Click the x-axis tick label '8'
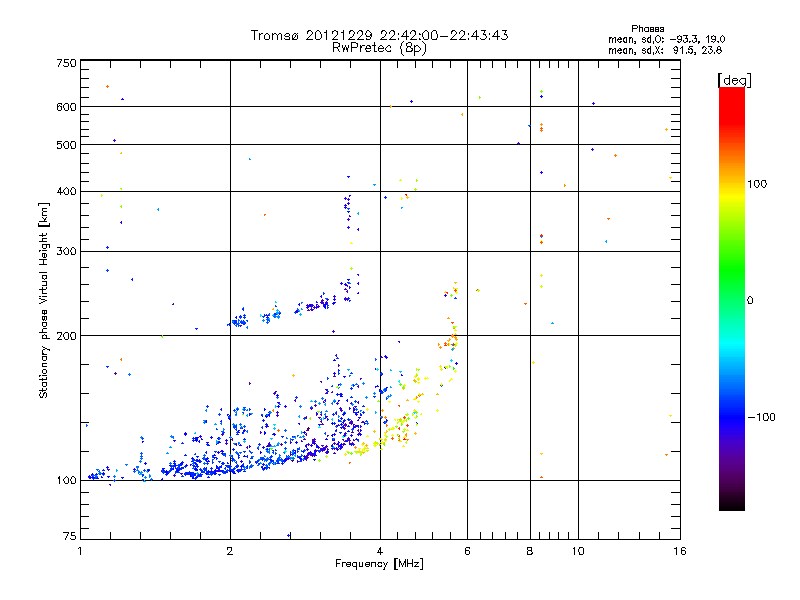This screenshot has height=600, width=800. click(530, 551)
